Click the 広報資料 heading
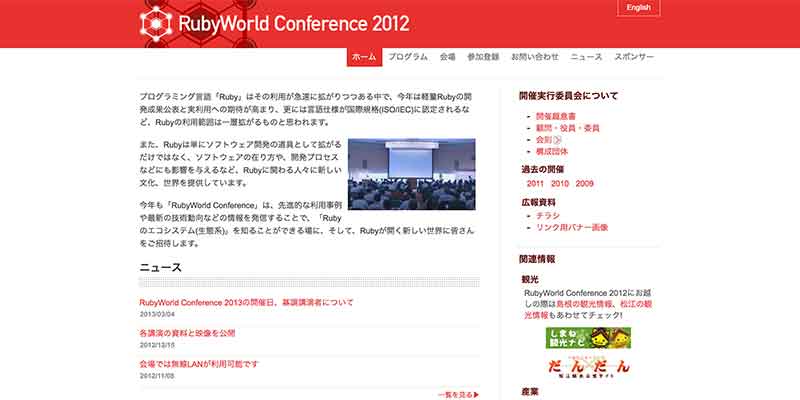Viewport: 800px width, 400px height. coord(538,202)
